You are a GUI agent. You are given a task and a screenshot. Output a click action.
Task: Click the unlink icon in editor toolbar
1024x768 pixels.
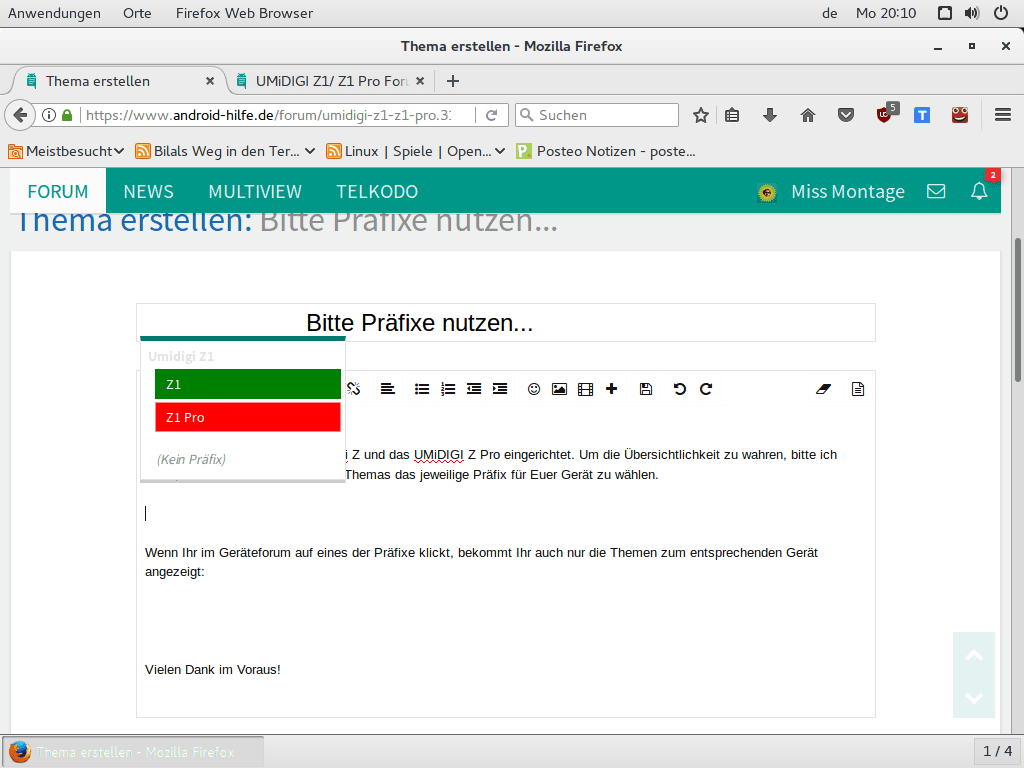(x=353, y=389)
